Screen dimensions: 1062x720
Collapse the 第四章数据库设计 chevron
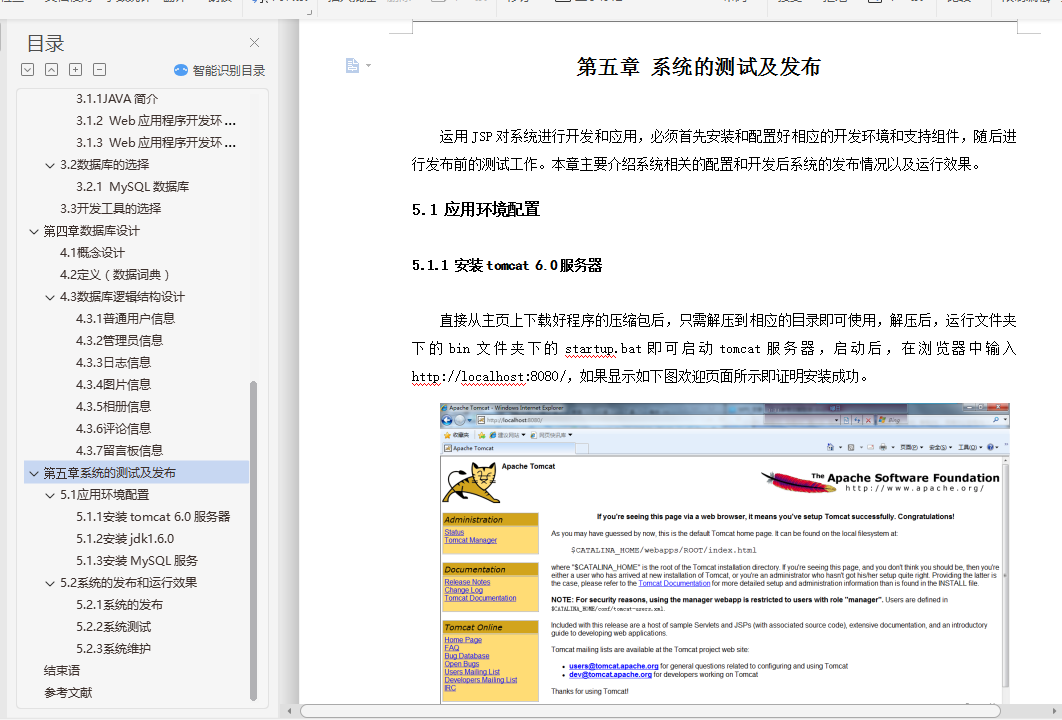point(34,231)
